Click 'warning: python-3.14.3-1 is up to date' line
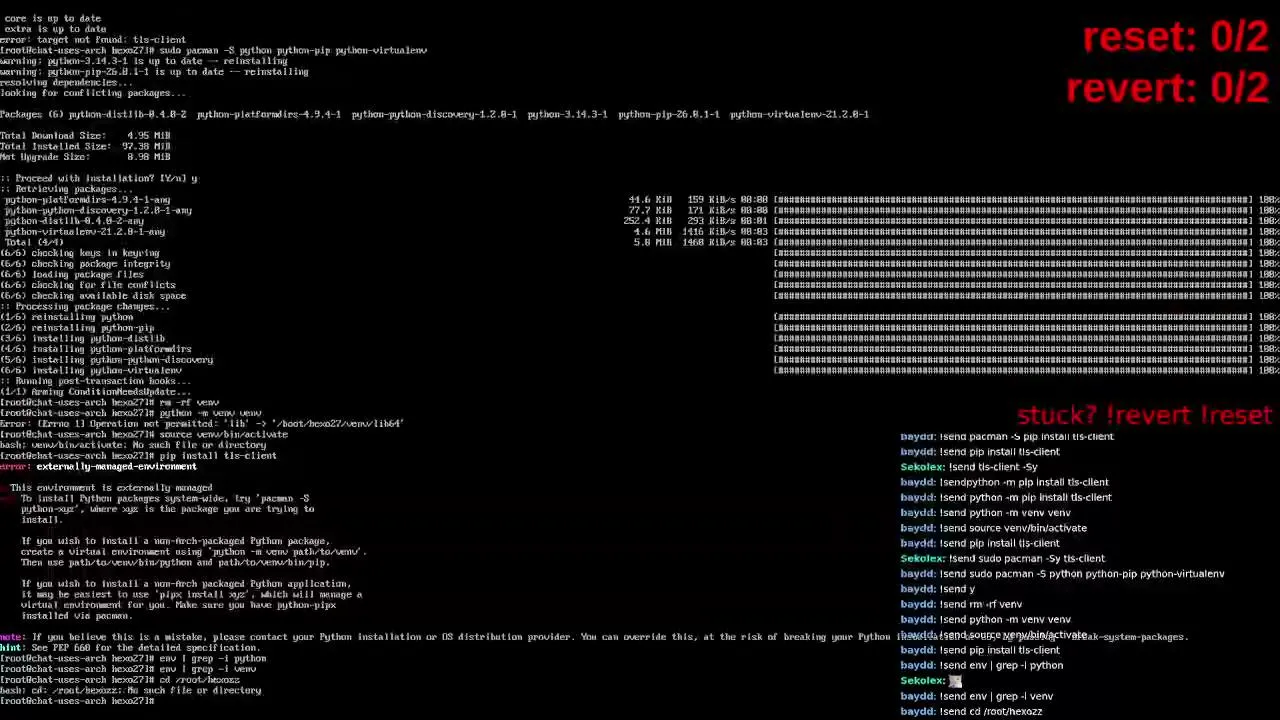1280x720 pixels. pyautogui.click(x=144, y=61)
